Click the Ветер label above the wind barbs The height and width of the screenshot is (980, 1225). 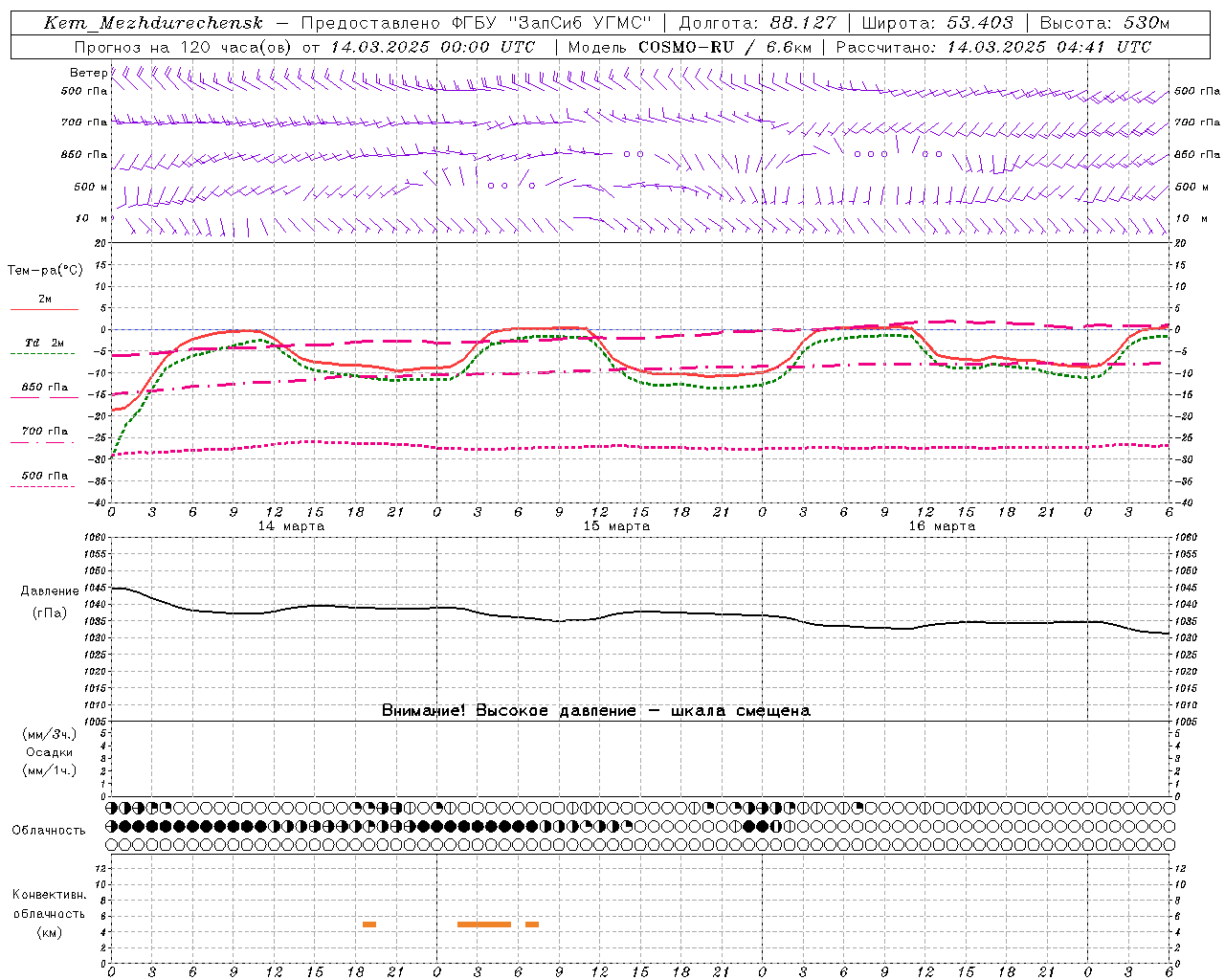88,73
